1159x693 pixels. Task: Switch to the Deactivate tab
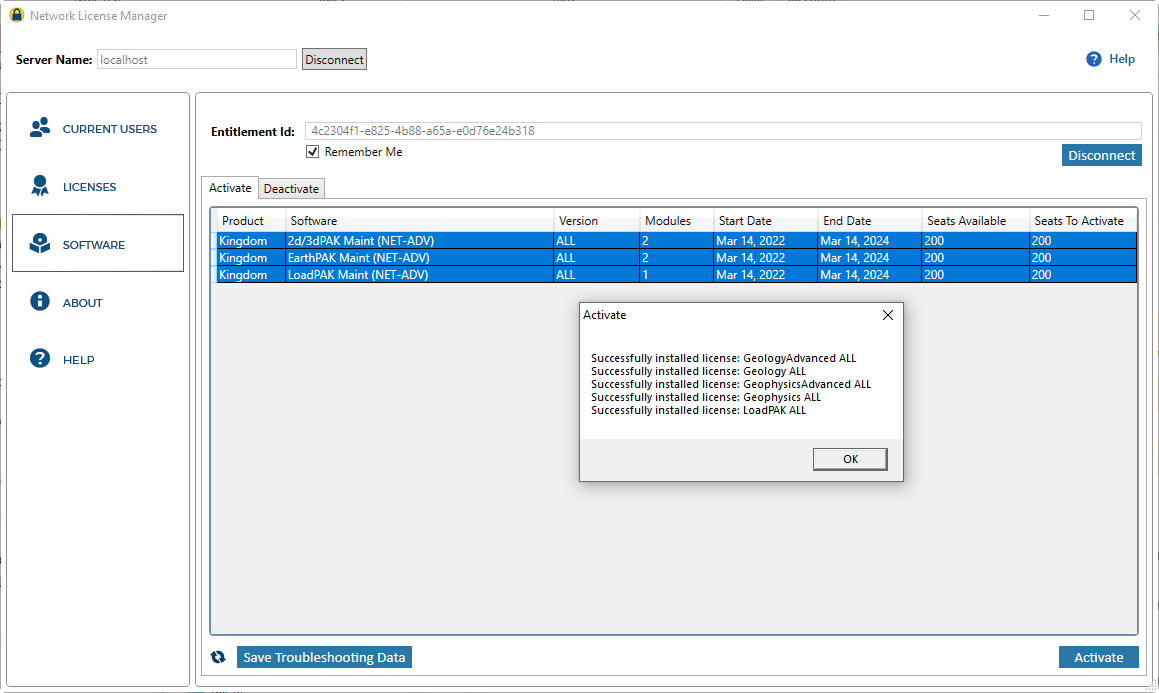click(x=291, y=188)
